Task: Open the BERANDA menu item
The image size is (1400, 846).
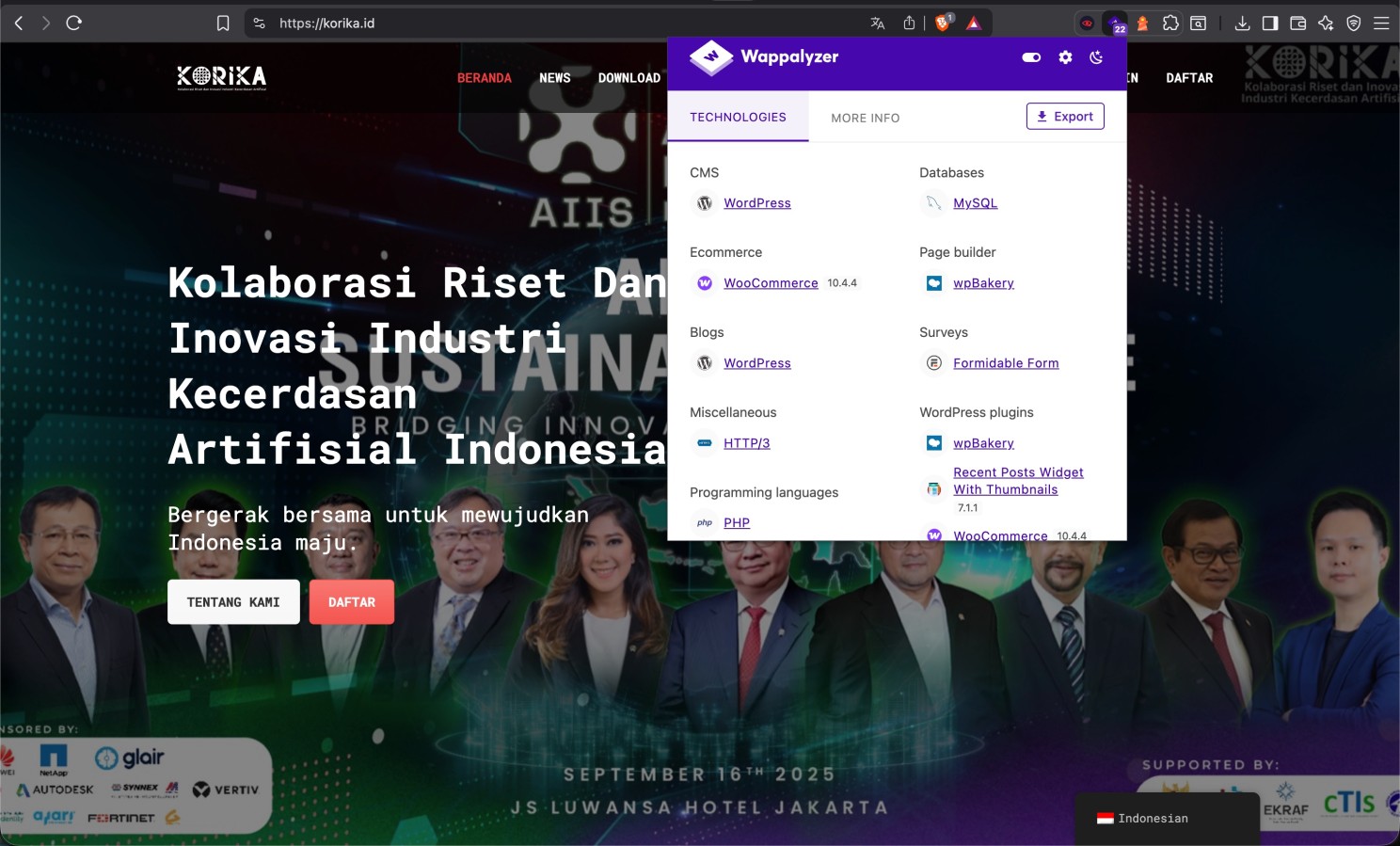Action: click(485, 78)
